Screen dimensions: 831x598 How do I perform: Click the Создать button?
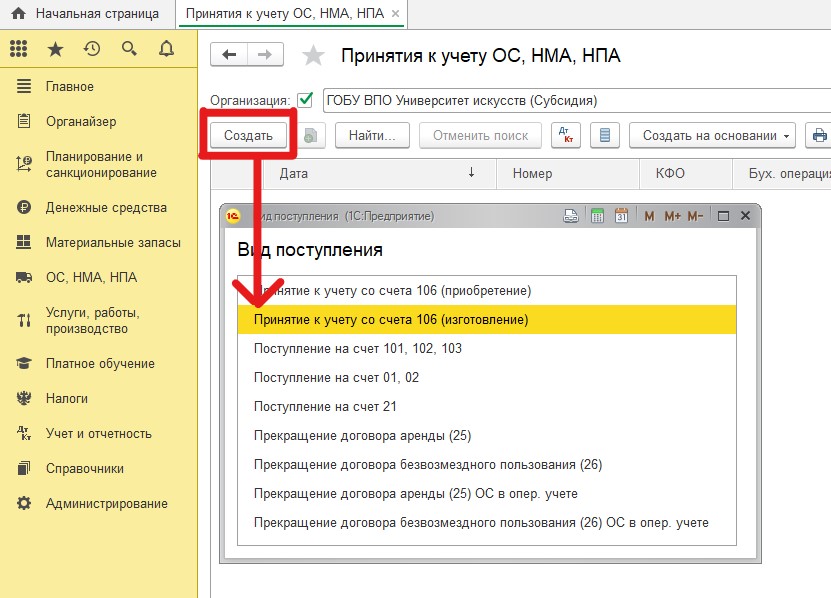pyautogui.click(x=248, y=135)
